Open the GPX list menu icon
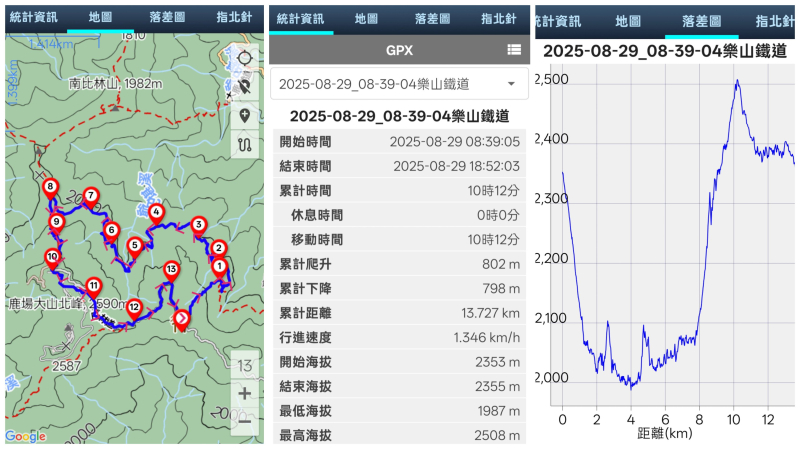Screen dimensions: 800x449 point(514,49)
